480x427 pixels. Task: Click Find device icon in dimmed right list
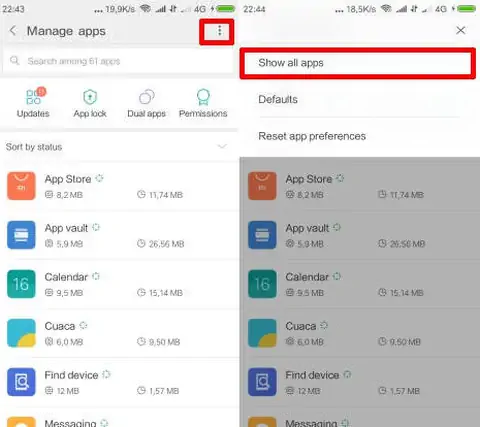pos(262,382)
